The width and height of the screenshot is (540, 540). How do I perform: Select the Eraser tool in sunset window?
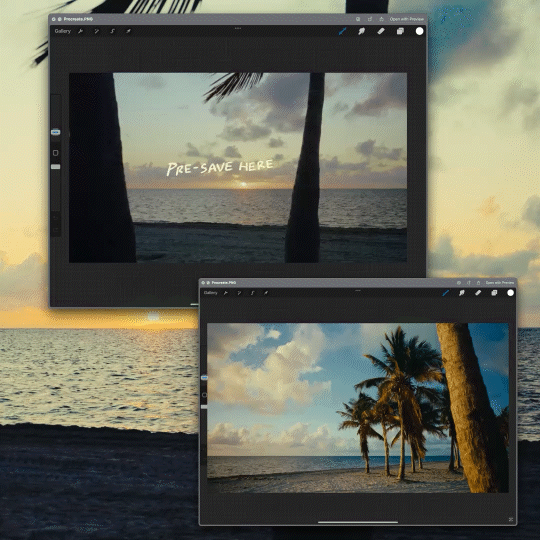click(381, 31)
